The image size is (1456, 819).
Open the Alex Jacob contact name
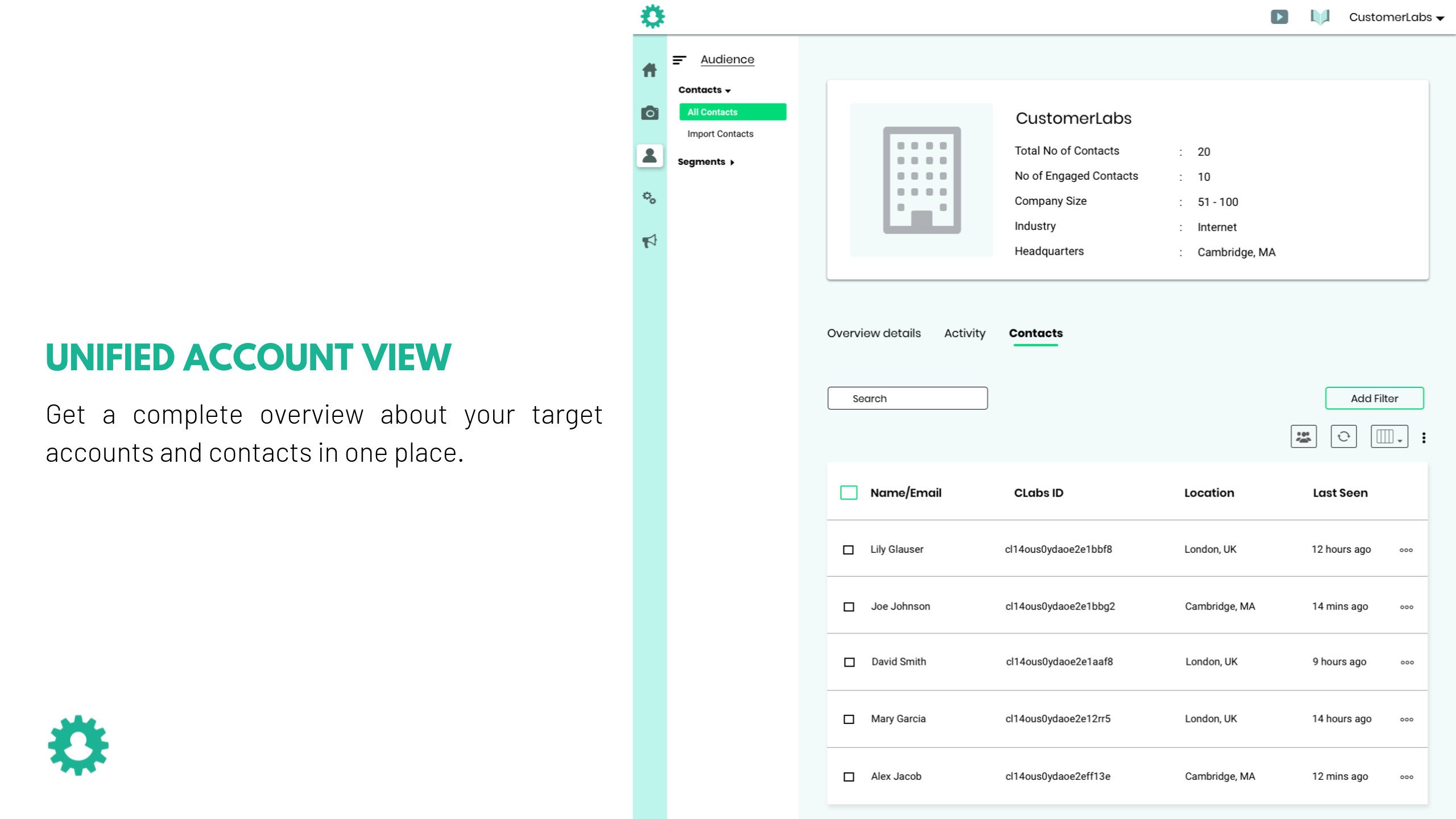(x=896, y=776)
